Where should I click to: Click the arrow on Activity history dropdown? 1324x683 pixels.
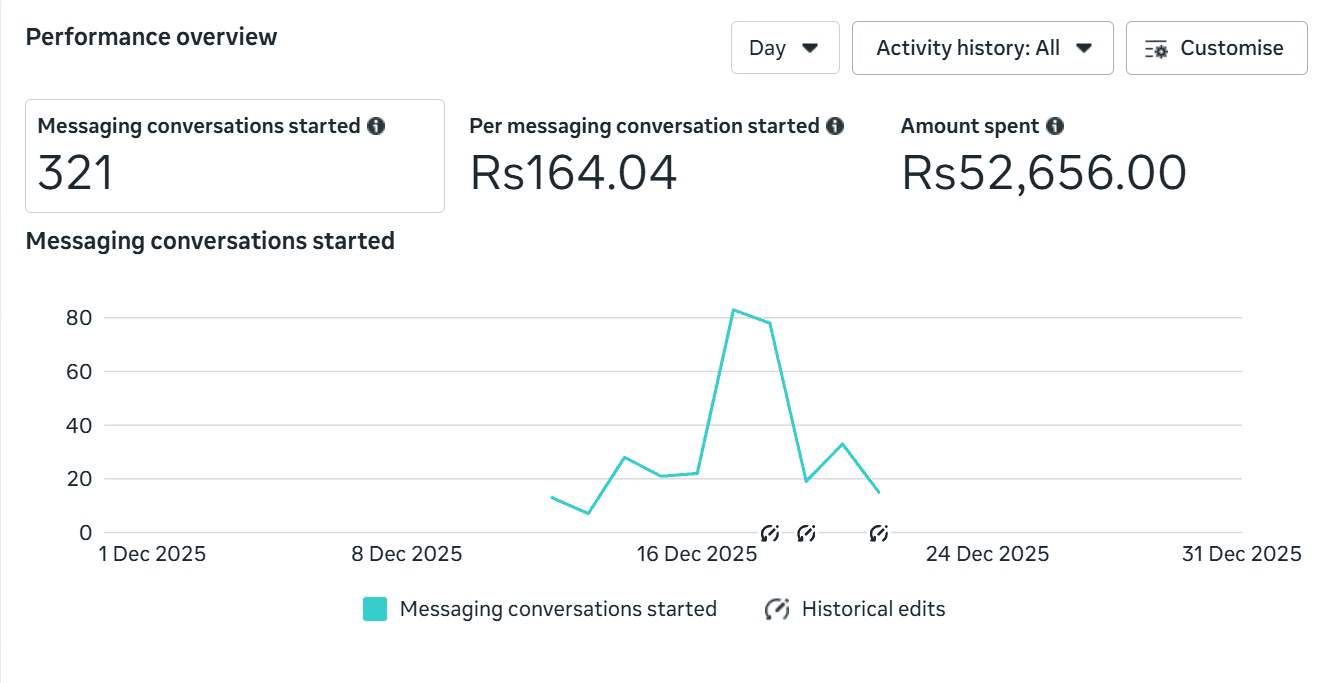click(x=1084, y=48)
